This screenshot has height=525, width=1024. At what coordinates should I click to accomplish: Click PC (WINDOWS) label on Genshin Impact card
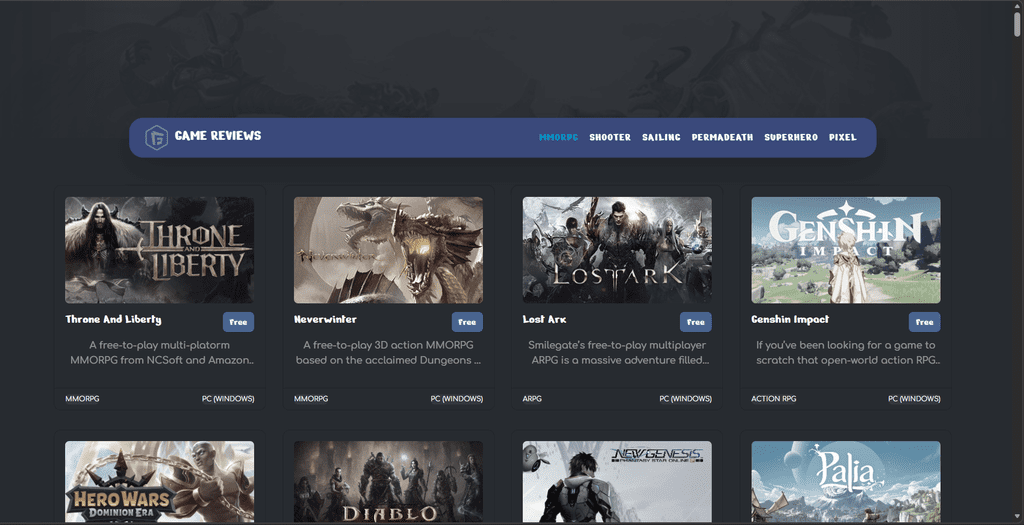point(914,398)
